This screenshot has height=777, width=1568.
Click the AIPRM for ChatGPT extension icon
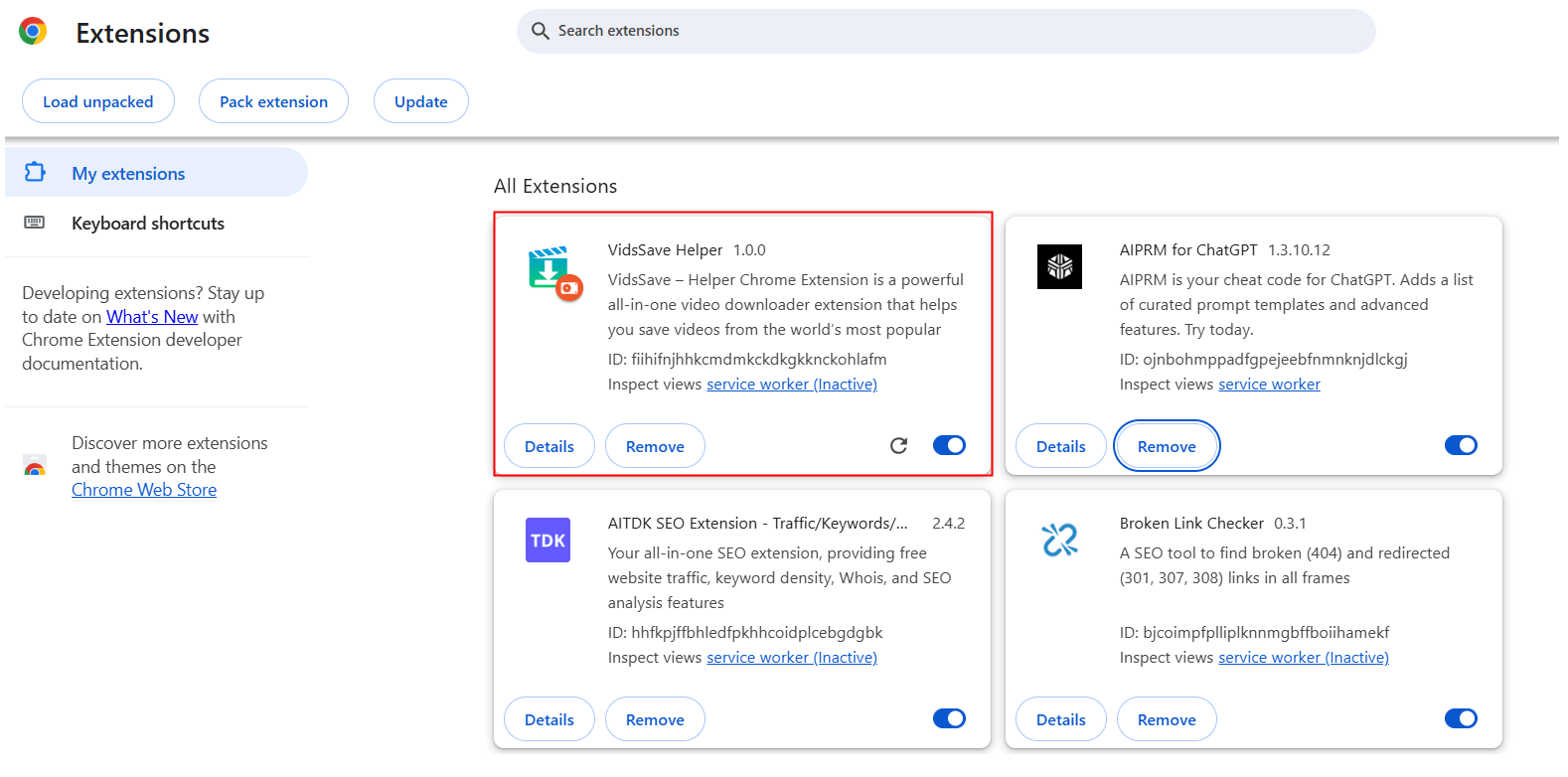click(1059, 266)
